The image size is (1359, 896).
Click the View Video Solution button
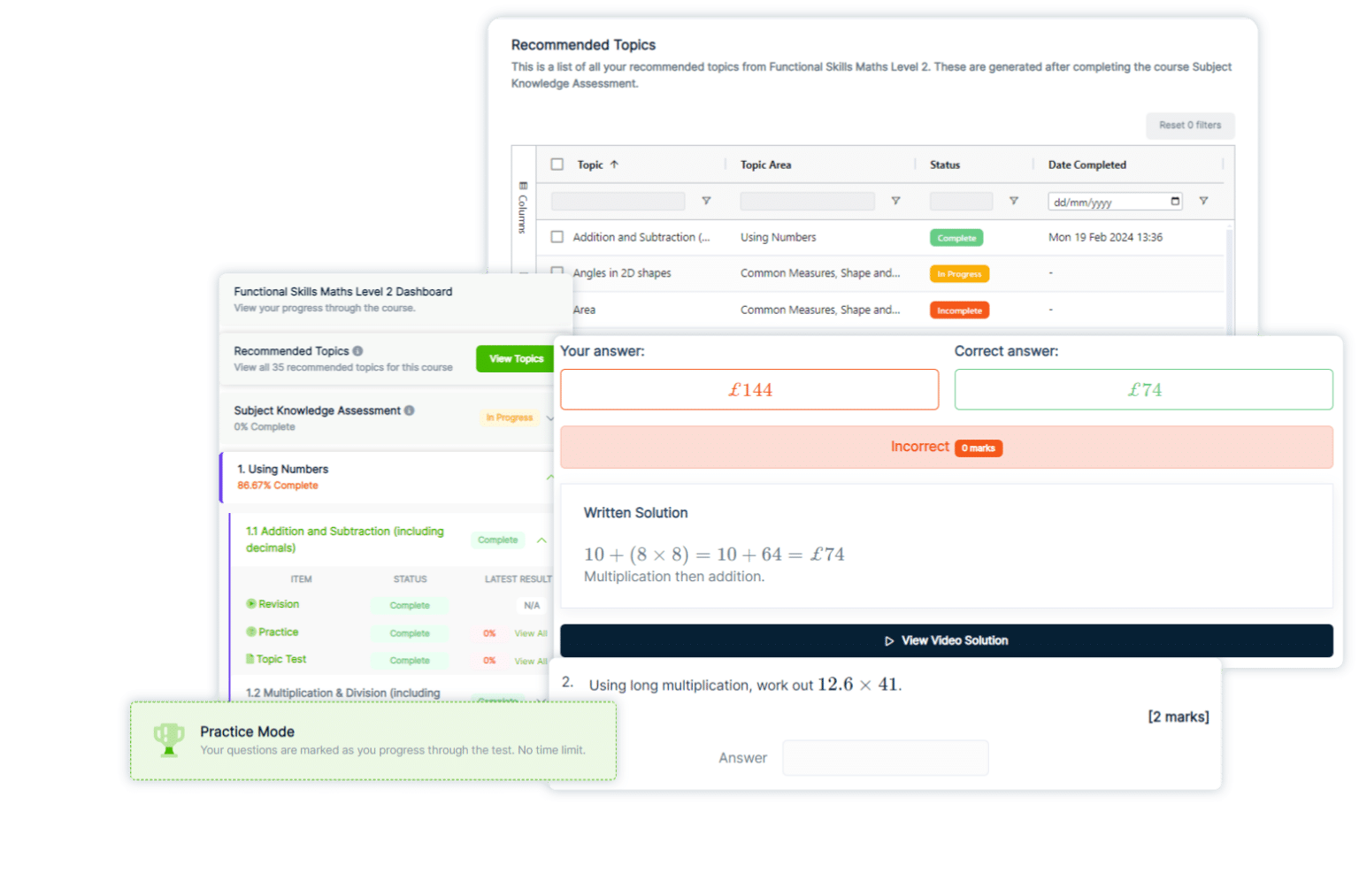946,640
